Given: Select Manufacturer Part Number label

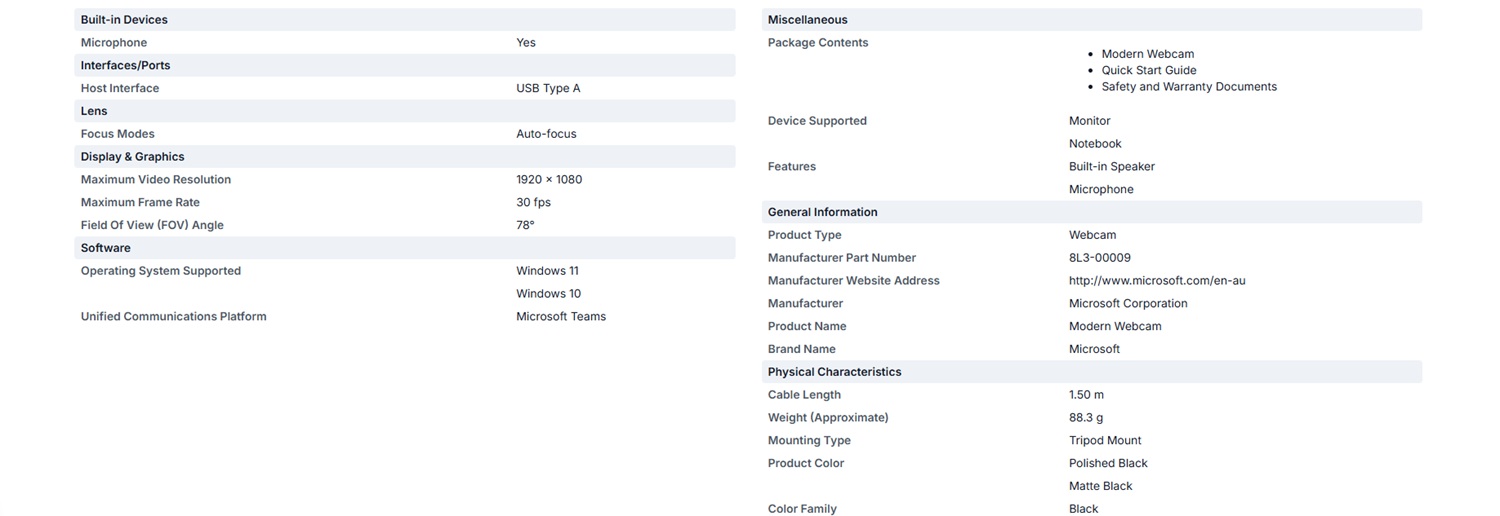Looking at the screenshot, I should coord(842,258).
